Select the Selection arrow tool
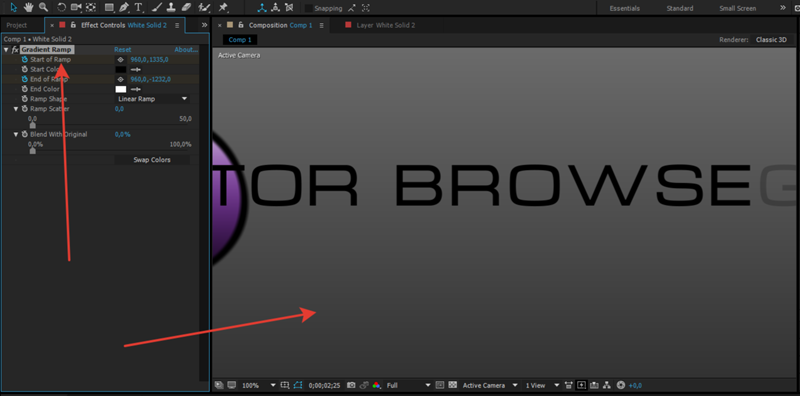Viewport: 800px width, 396px height. (x=13, y=7)
